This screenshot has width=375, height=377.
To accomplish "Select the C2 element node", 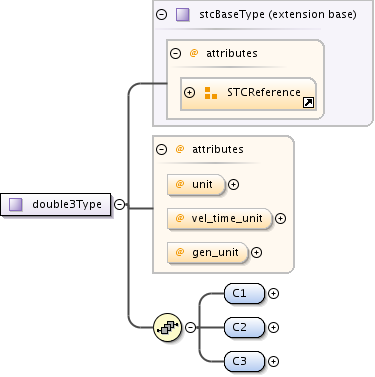I will click(x=244, y=327).
